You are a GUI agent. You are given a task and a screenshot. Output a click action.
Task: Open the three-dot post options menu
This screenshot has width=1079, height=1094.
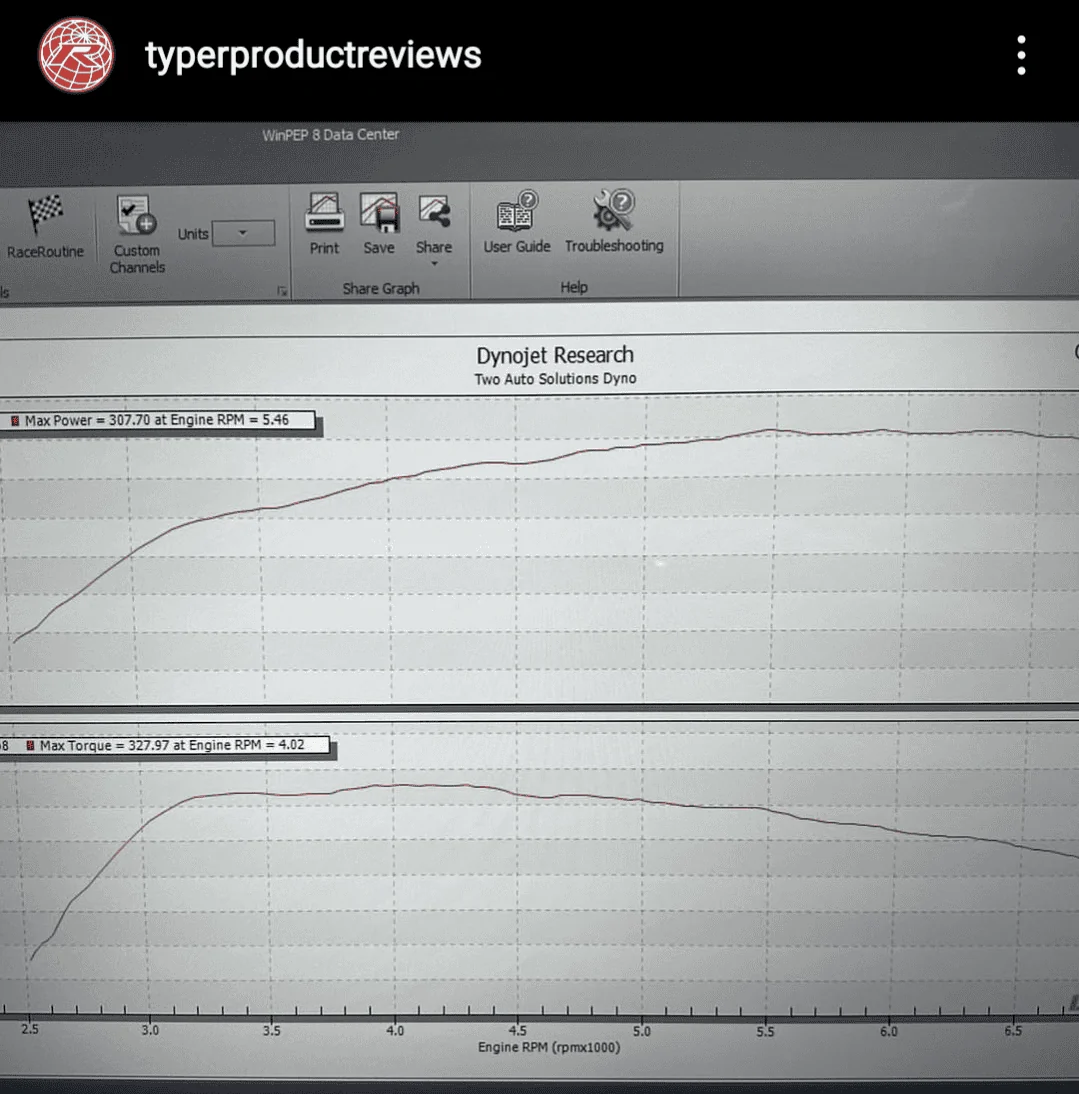1021,55
